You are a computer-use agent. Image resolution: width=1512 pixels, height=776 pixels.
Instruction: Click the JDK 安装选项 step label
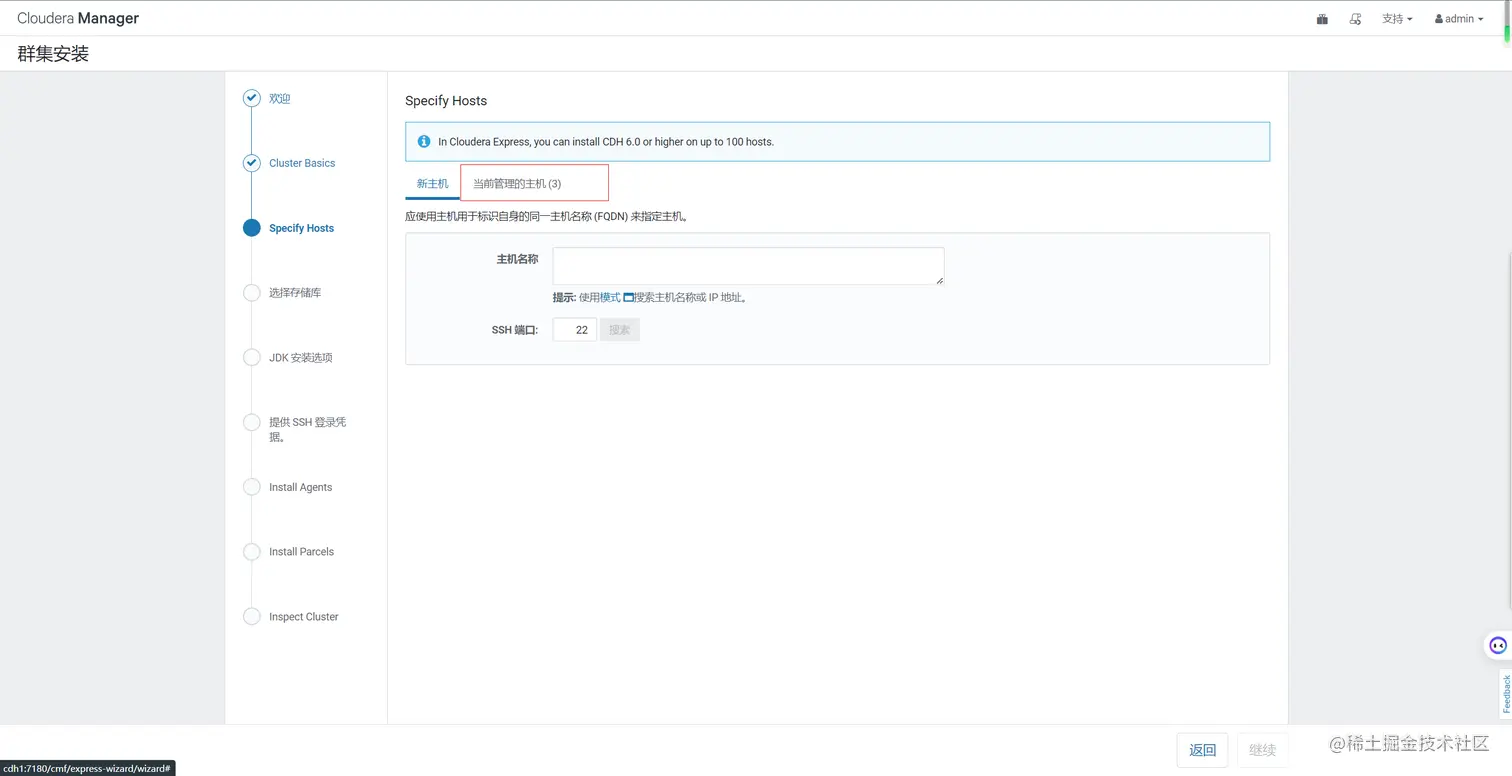[x=300, y=358]
